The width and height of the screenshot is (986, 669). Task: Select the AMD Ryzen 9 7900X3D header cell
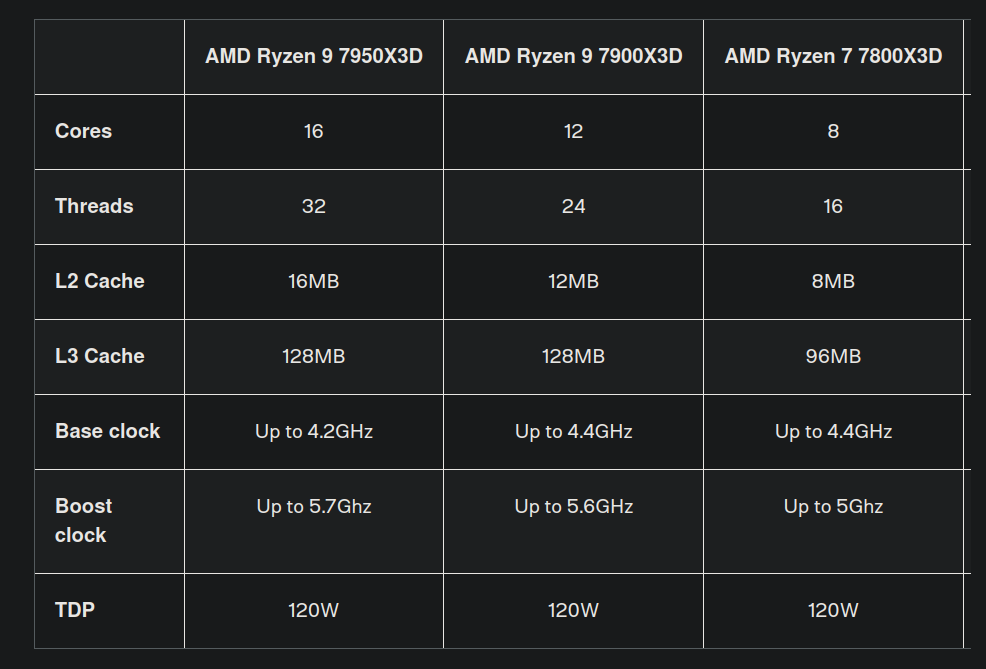[x=573, y=56]
